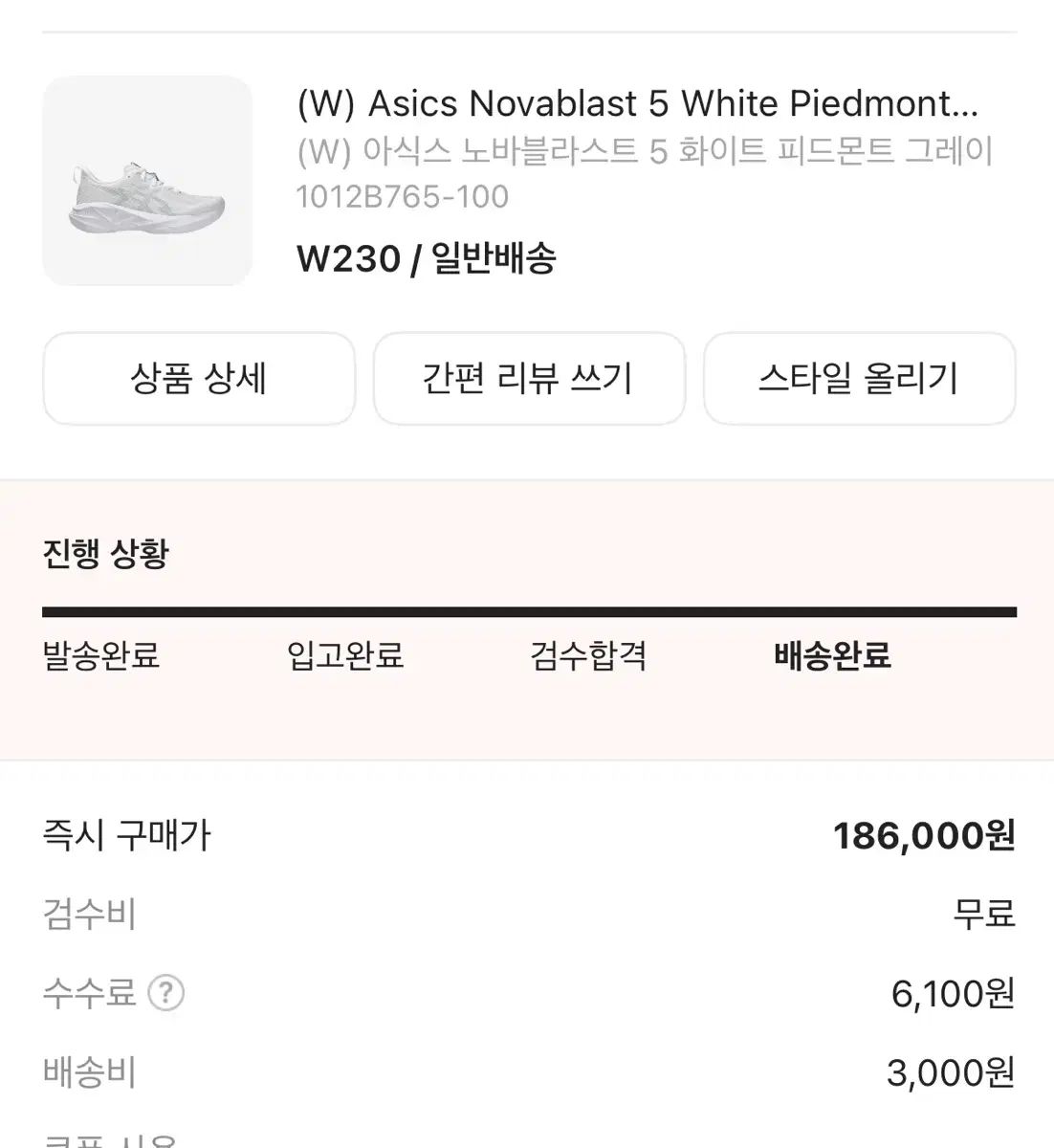Tap the 진행 상황 section heading
1054x1148 pixels.
click(105, 554)
